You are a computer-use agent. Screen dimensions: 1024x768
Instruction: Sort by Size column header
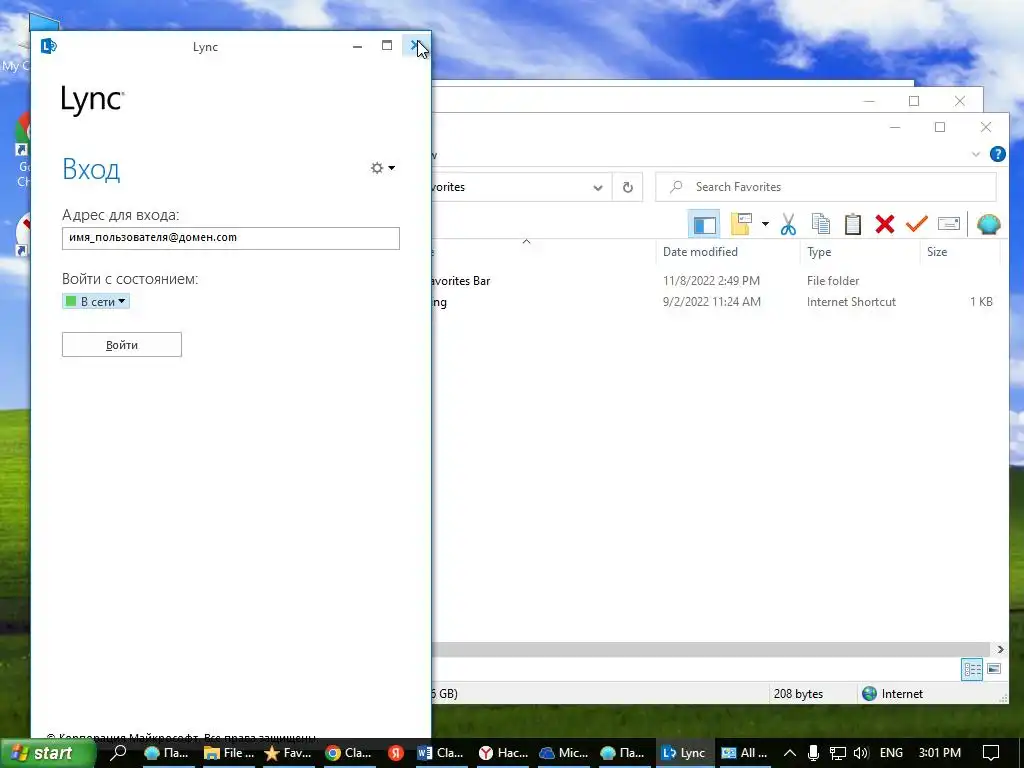(x=936, y=251)
